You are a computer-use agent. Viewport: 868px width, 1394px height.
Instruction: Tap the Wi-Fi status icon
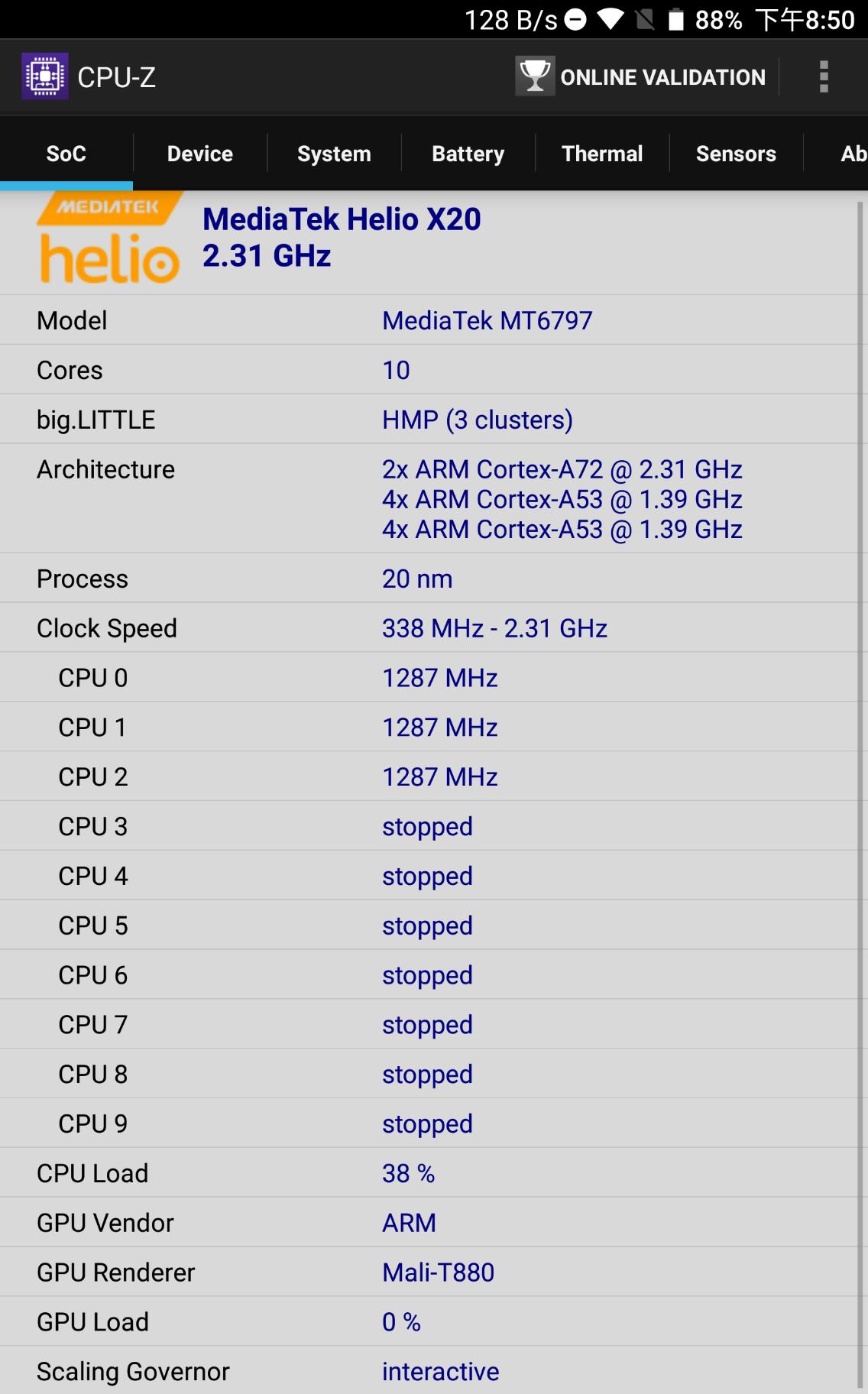click(x=611, y=20)
